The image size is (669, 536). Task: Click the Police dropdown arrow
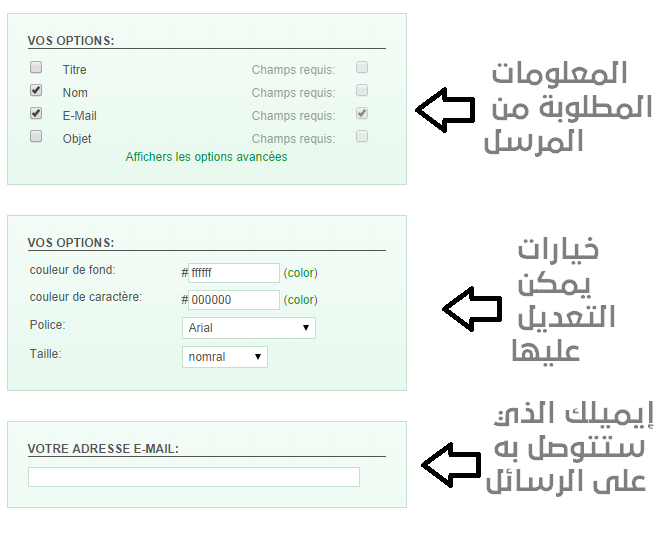(305, 328)
